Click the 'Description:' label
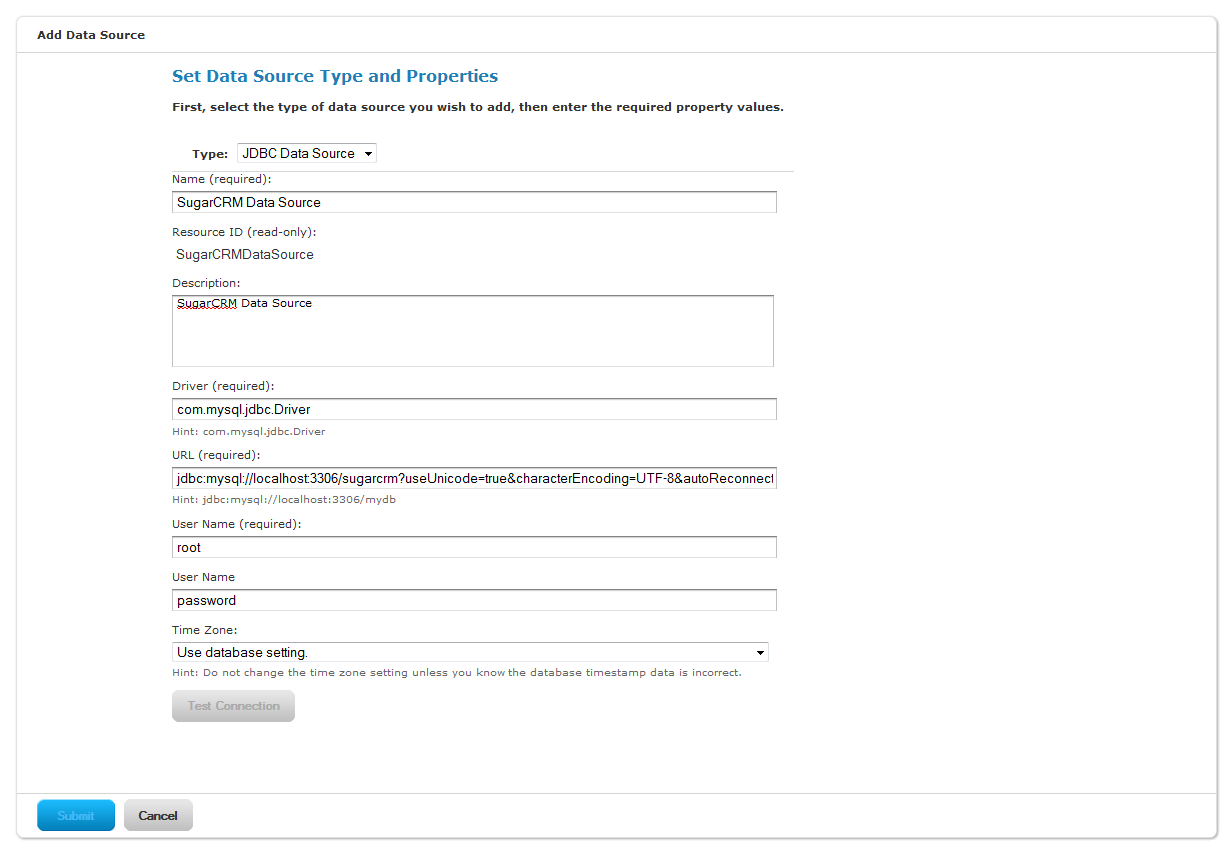 [x=206, y=283]
